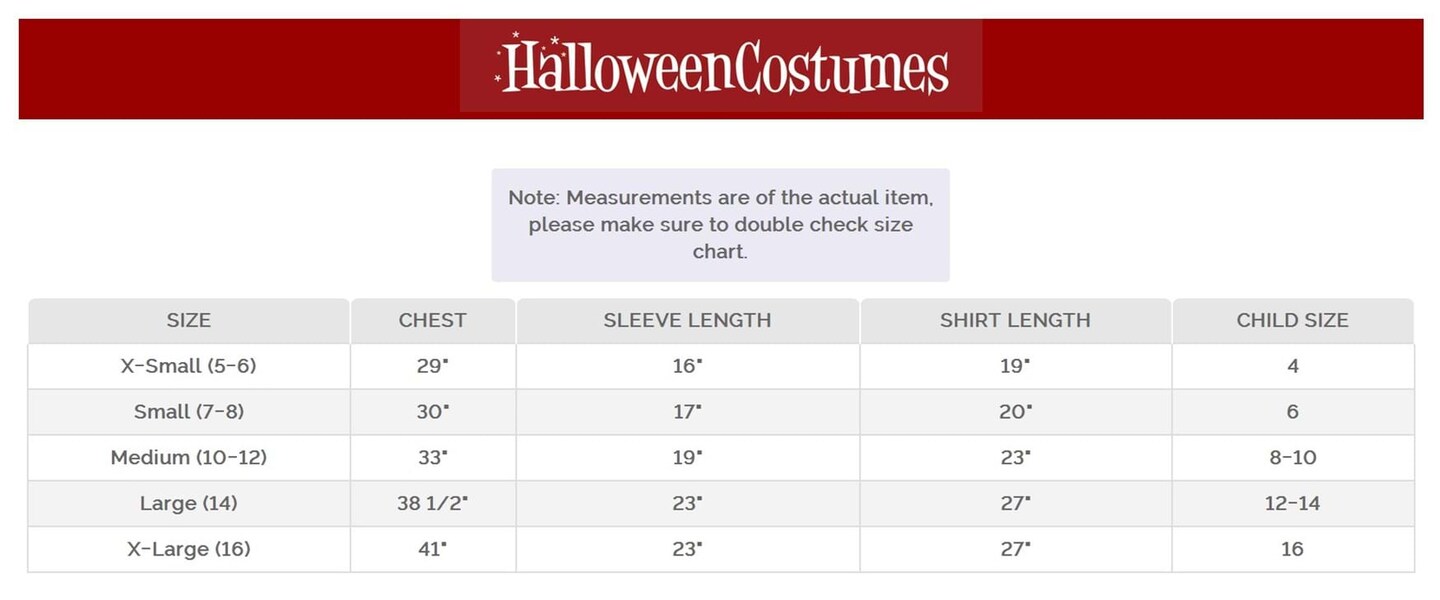Click the 33" chest measurement
The height and width of the screenshot is (600, 1440).
click(x=432, y=458)
